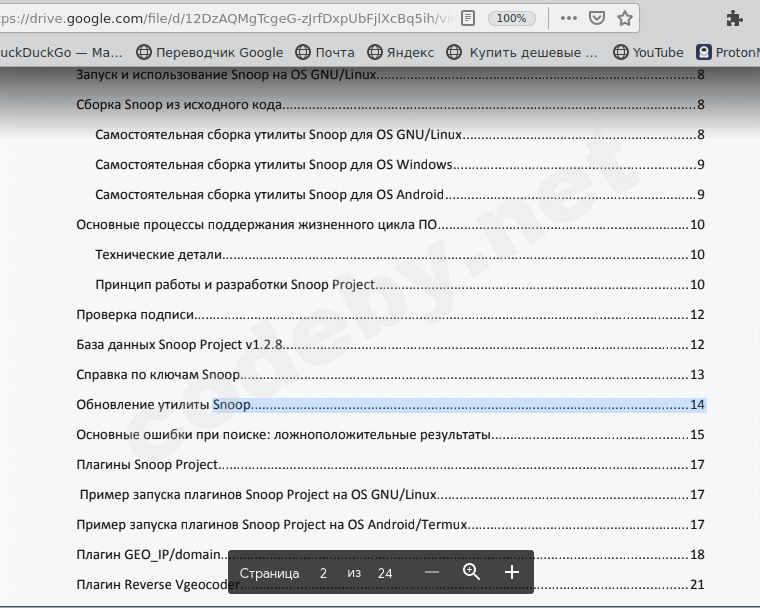The width and height of the screenshot is (760, 608).
Task: Click 'Плагин GEO_IP/domain' contents entry
Action: pyautogui.click(x=390, y=555)
